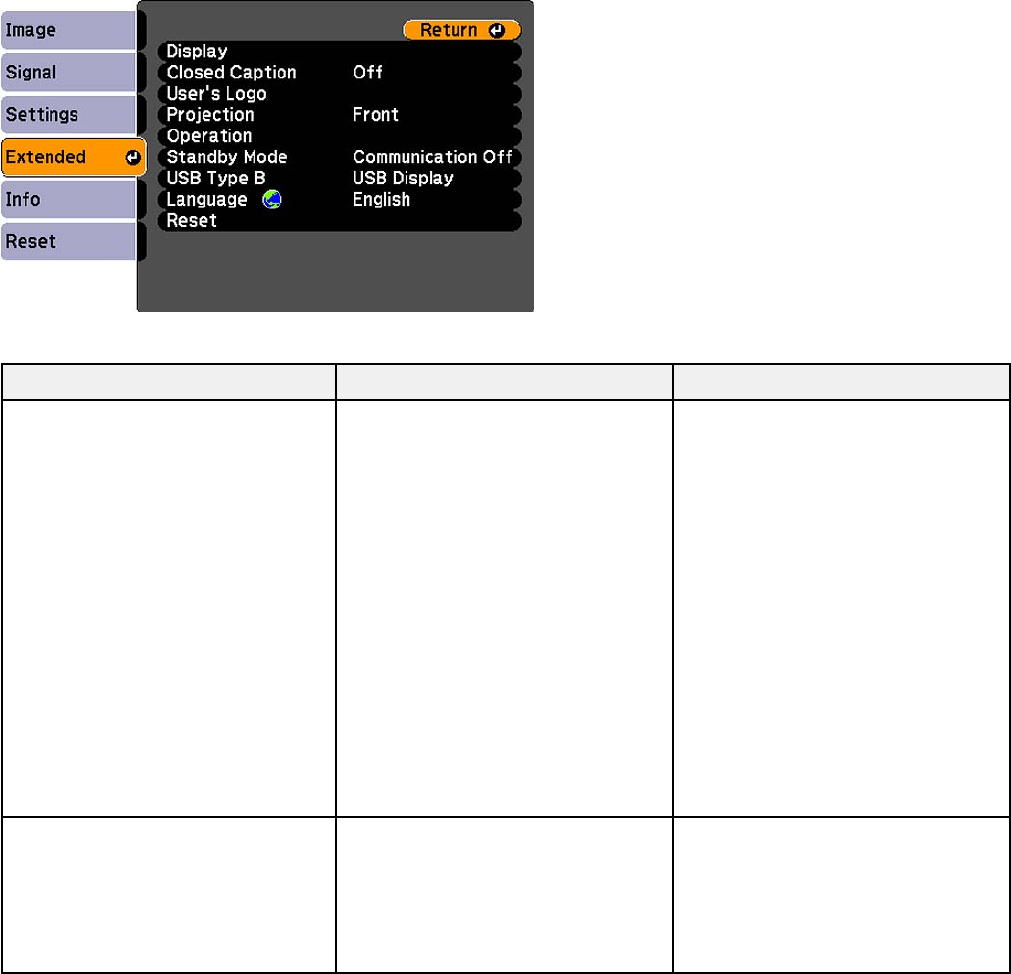
Task: Click the enter arrow icon on Return
Action: pos(496,30)
